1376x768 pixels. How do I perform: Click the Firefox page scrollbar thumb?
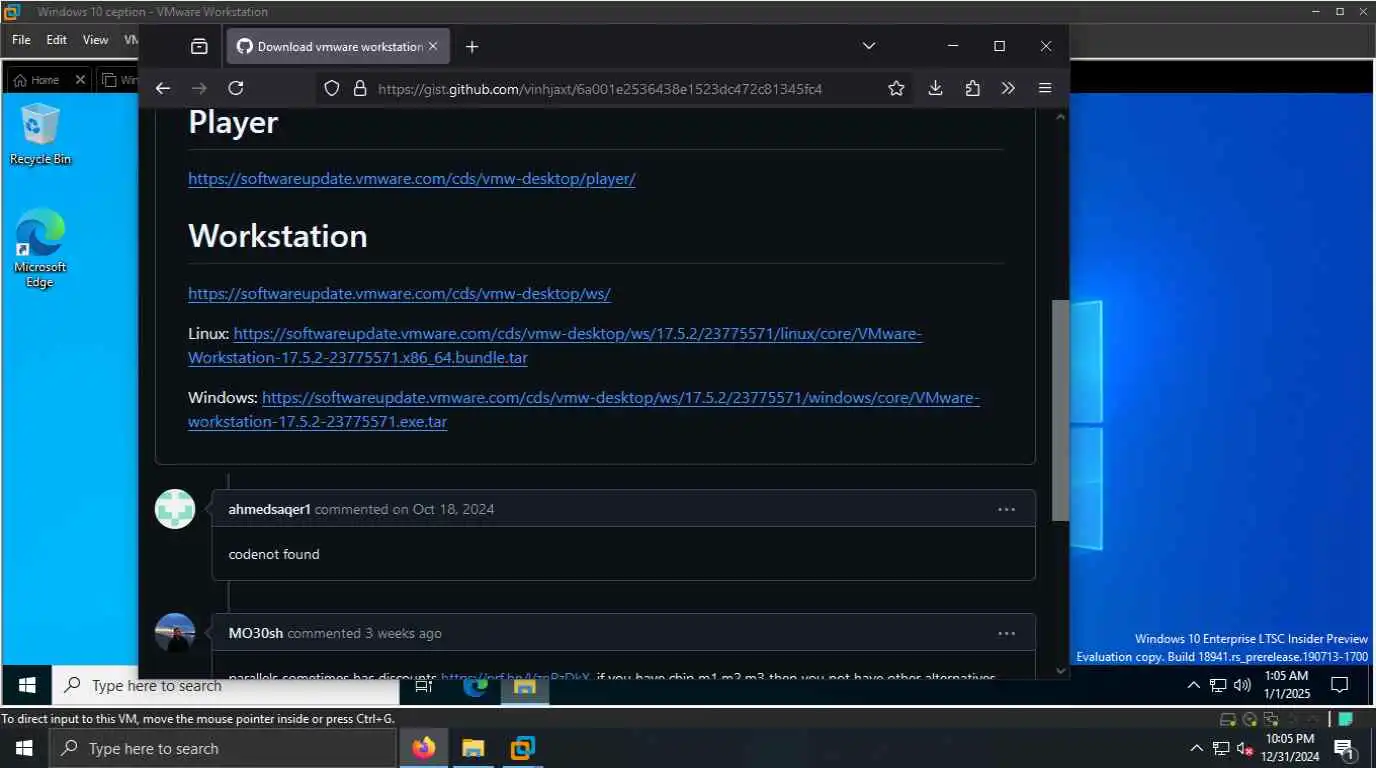click(1060, 410)
